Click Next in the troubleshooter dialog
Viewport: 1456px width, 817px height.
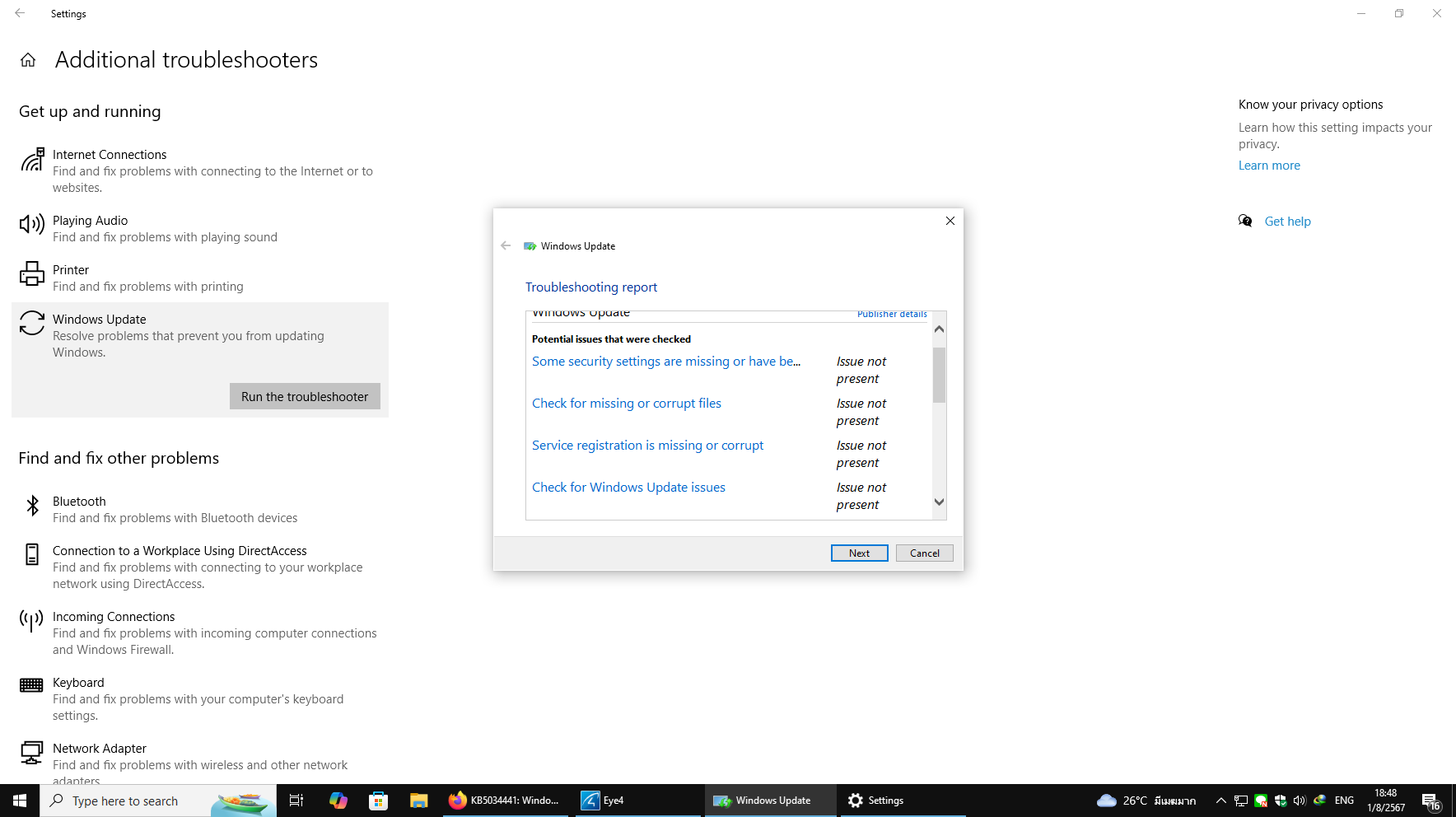click(x=859, y=553)
